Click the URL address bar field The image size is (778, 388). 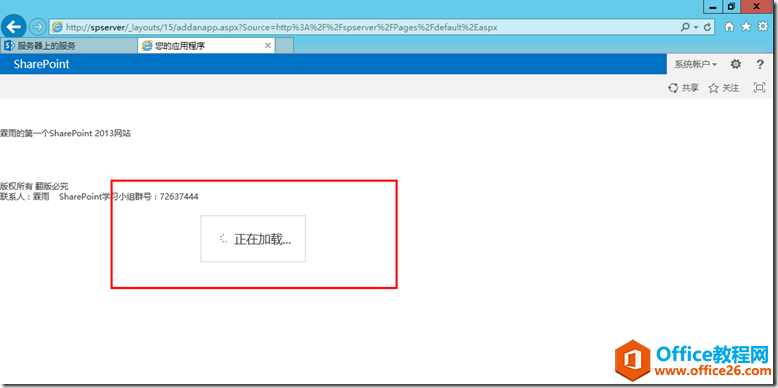coord(365,27)
